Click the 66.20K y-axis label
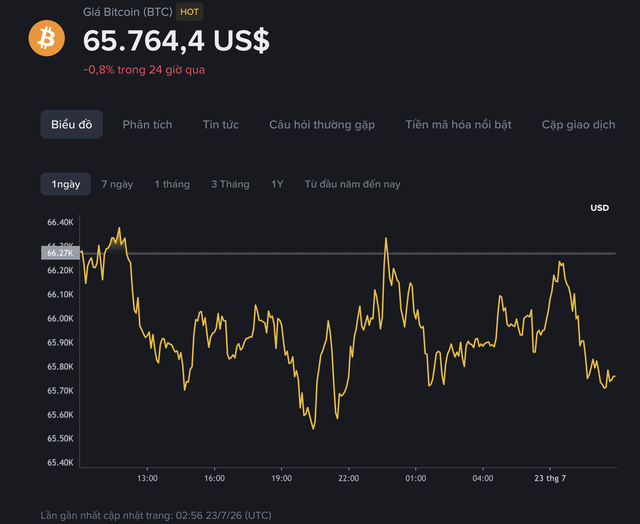This screenshot has width=640, height=524. point(60,271)
